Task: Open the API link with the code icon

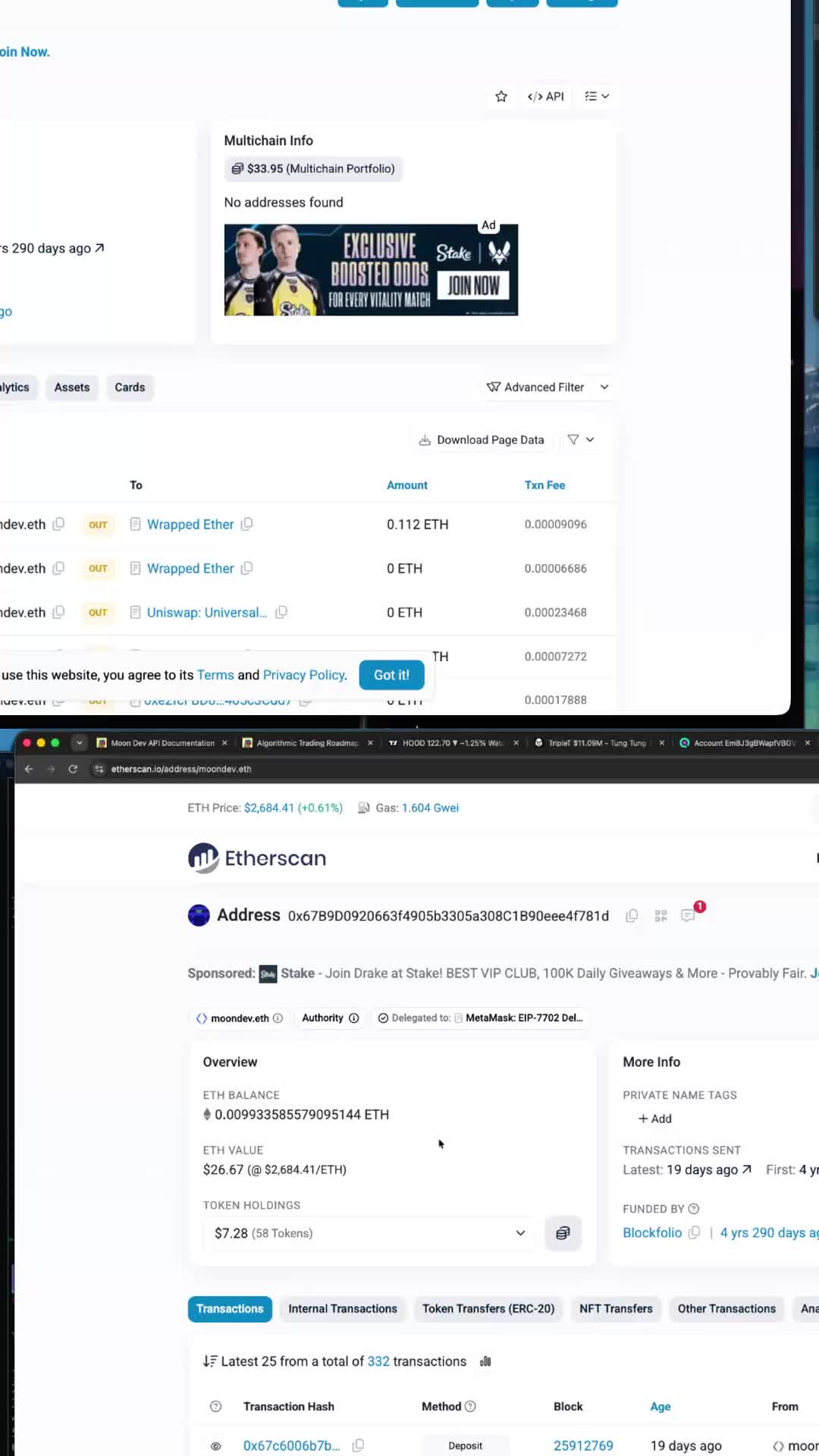Action: click(x=546, y=96)
